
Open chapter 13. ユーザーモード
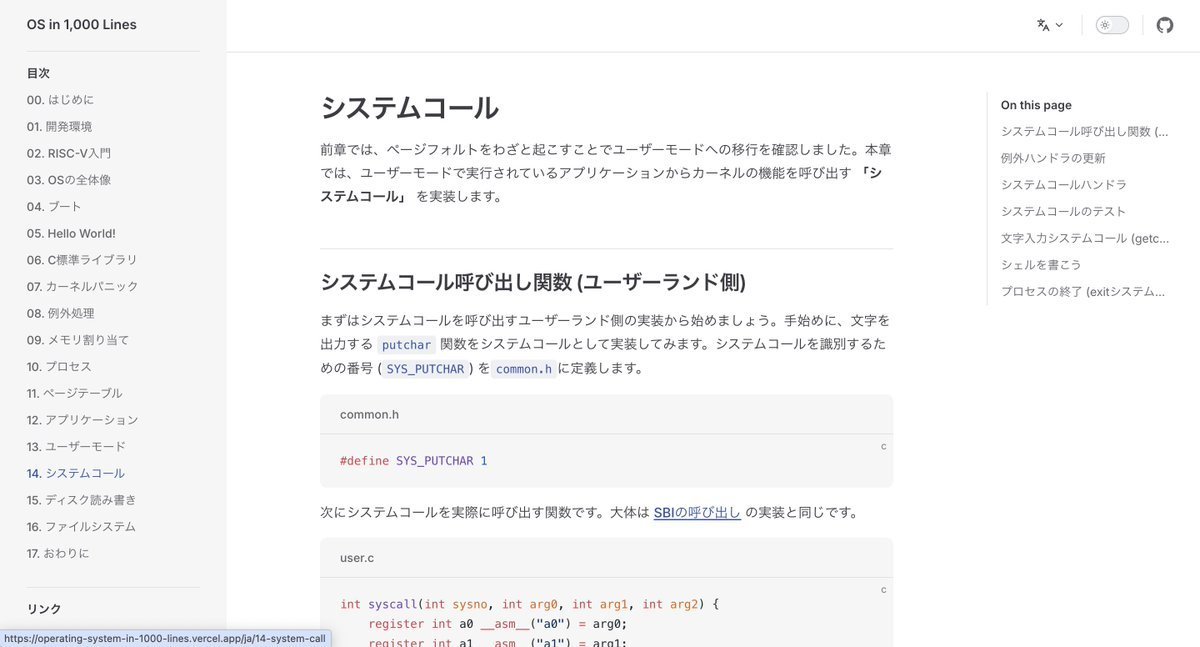(x=77, y=446)
